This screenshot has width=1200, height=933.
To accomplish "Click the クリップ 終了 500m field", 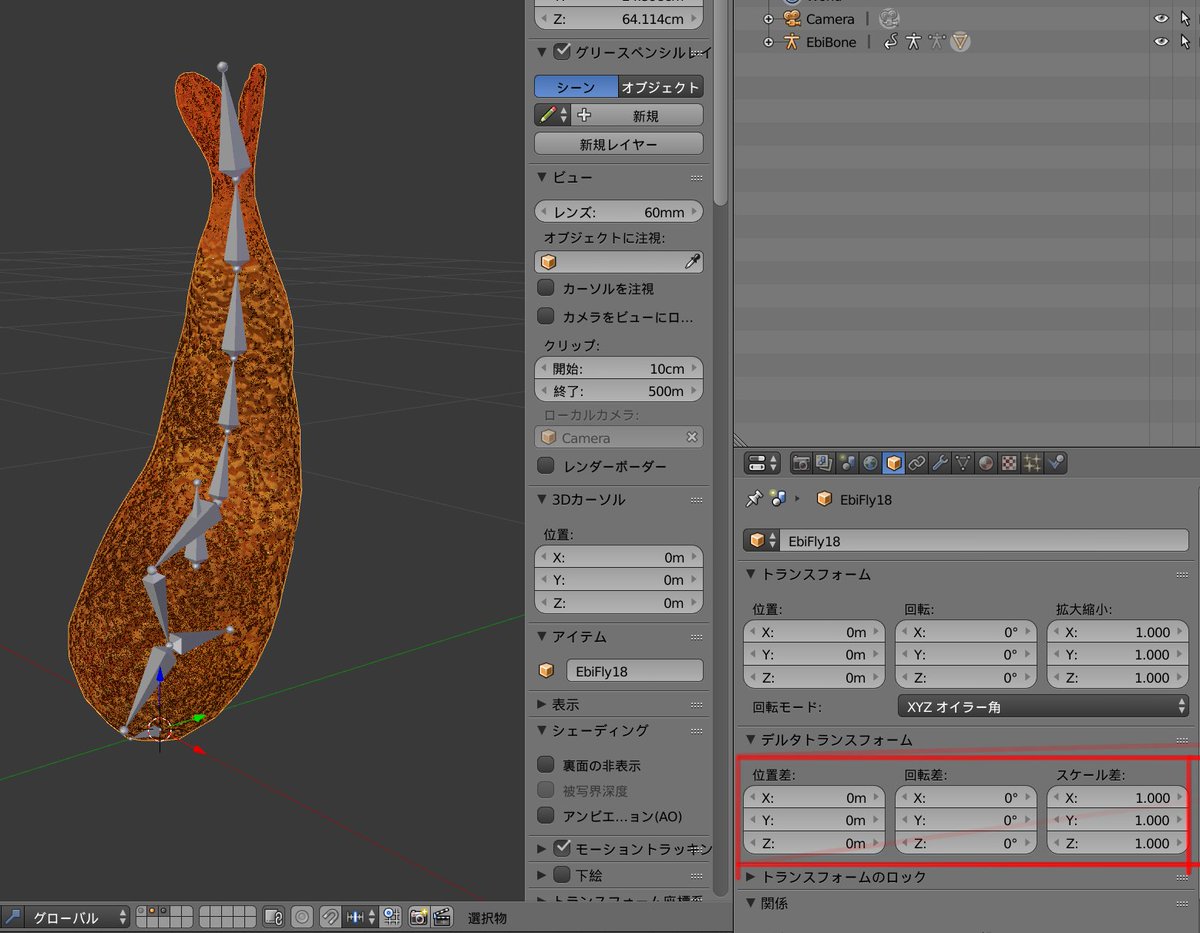I will [x=619, y=391].
